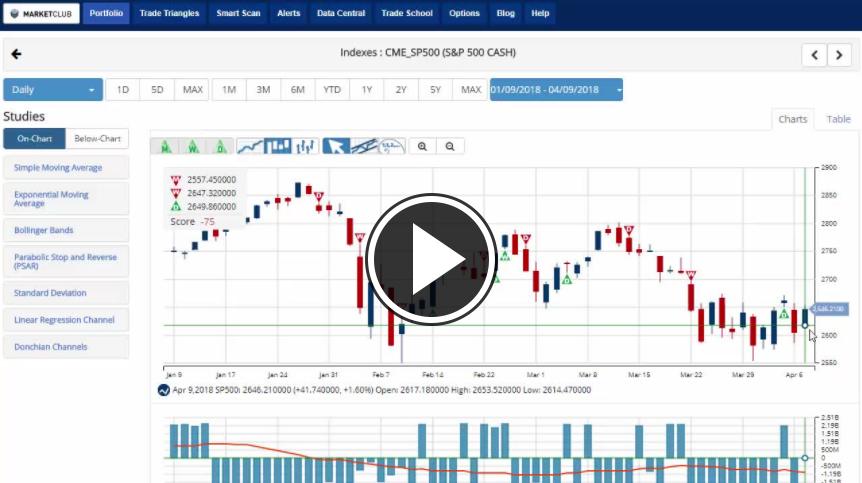
Task: Open the Daily interval dropdown
Action: click(x=53, y=90)
